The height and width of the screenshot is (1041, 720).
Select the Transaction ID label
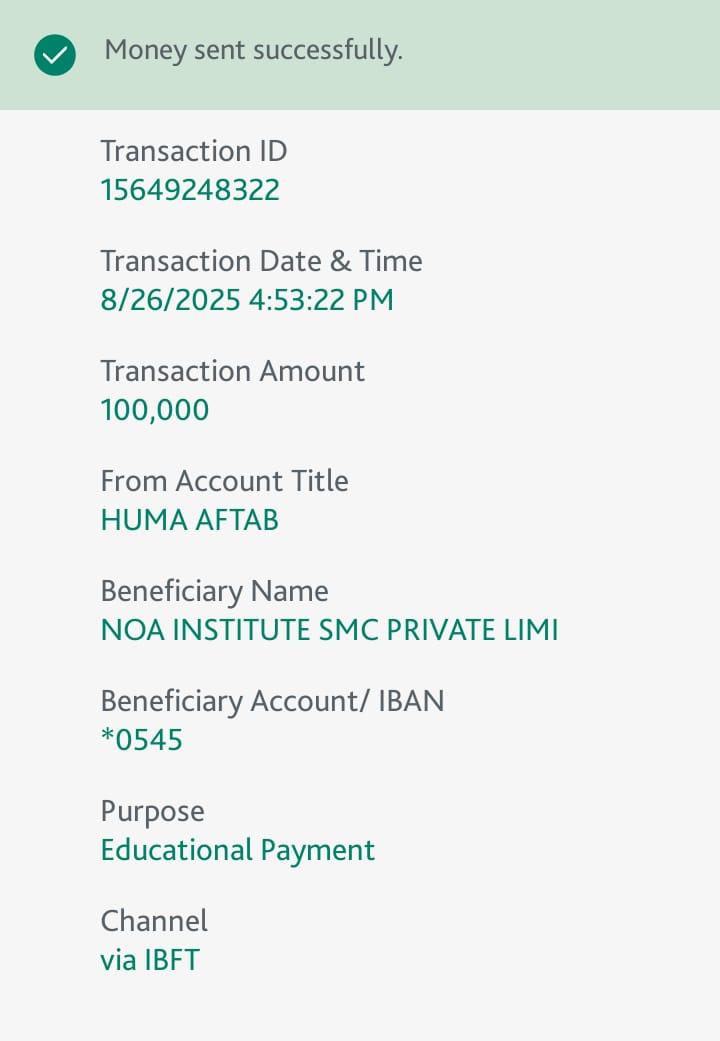tap(193, 151)
